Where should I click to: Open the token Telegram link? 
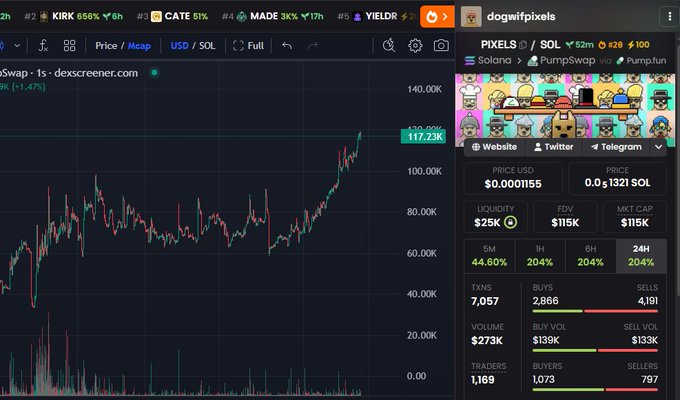tap(616, 147)
